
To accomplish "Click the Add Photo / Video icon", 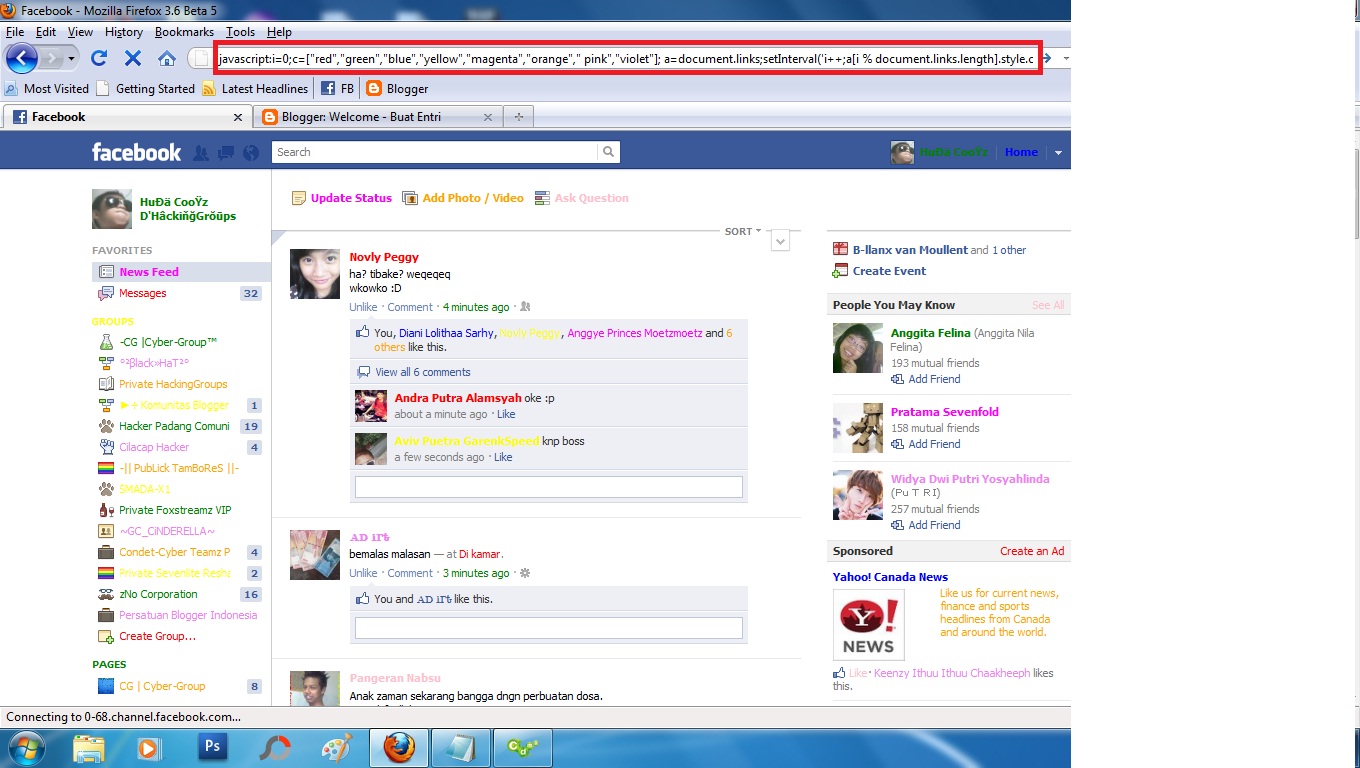I will pos(410,198).
